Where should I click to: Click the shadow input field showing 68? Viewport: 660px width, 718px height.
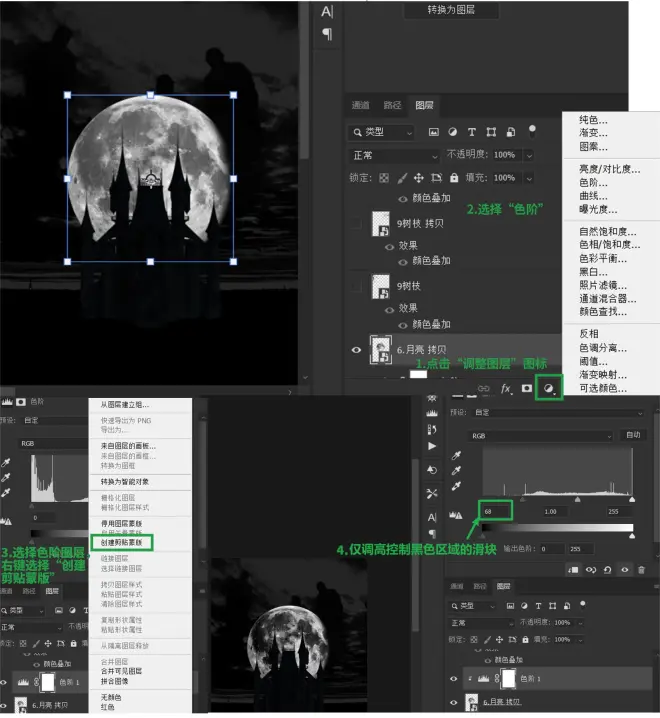495,511
